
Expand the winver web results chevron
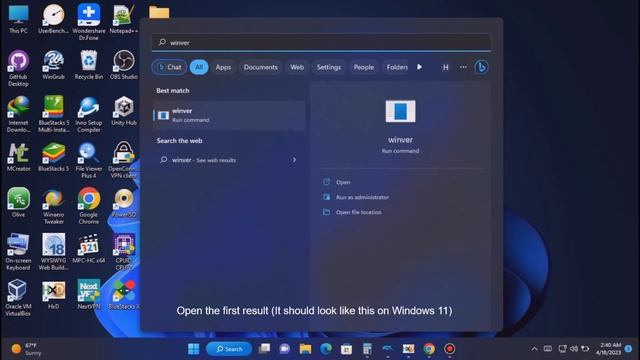[294, 160]
